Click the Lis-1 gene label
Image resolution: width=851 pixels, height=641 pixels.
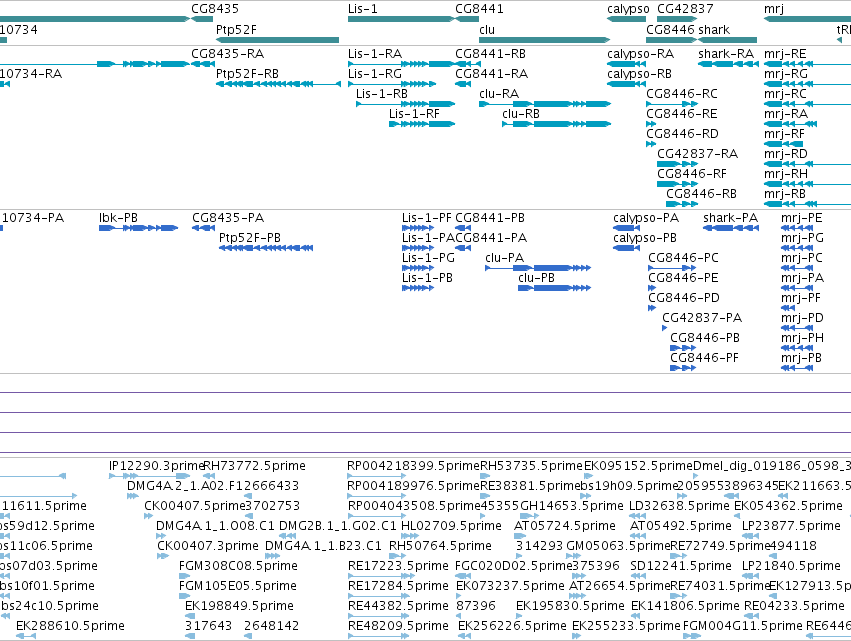362,9
